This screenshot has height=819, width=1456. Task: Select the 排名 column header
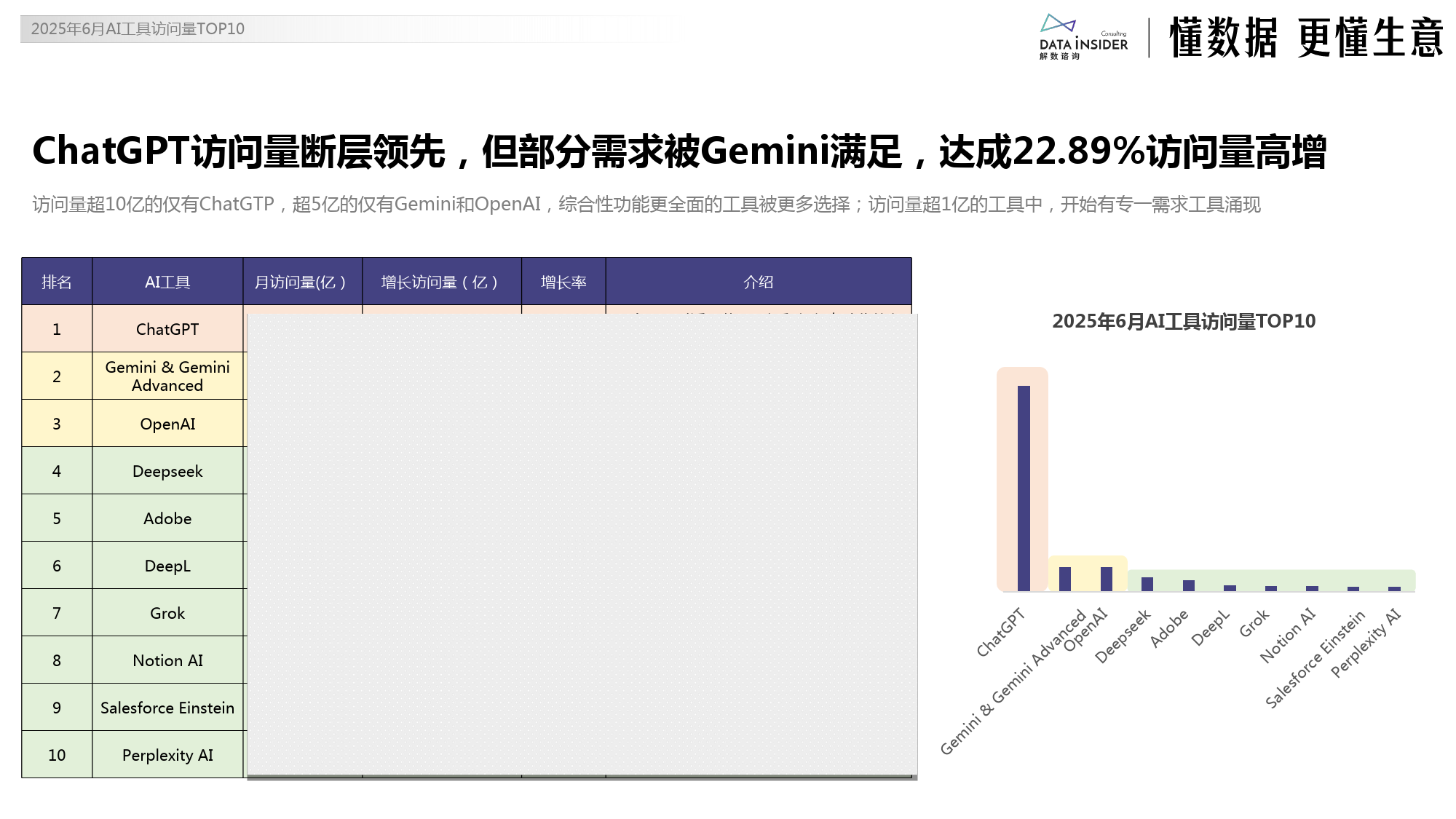(57, 282)
